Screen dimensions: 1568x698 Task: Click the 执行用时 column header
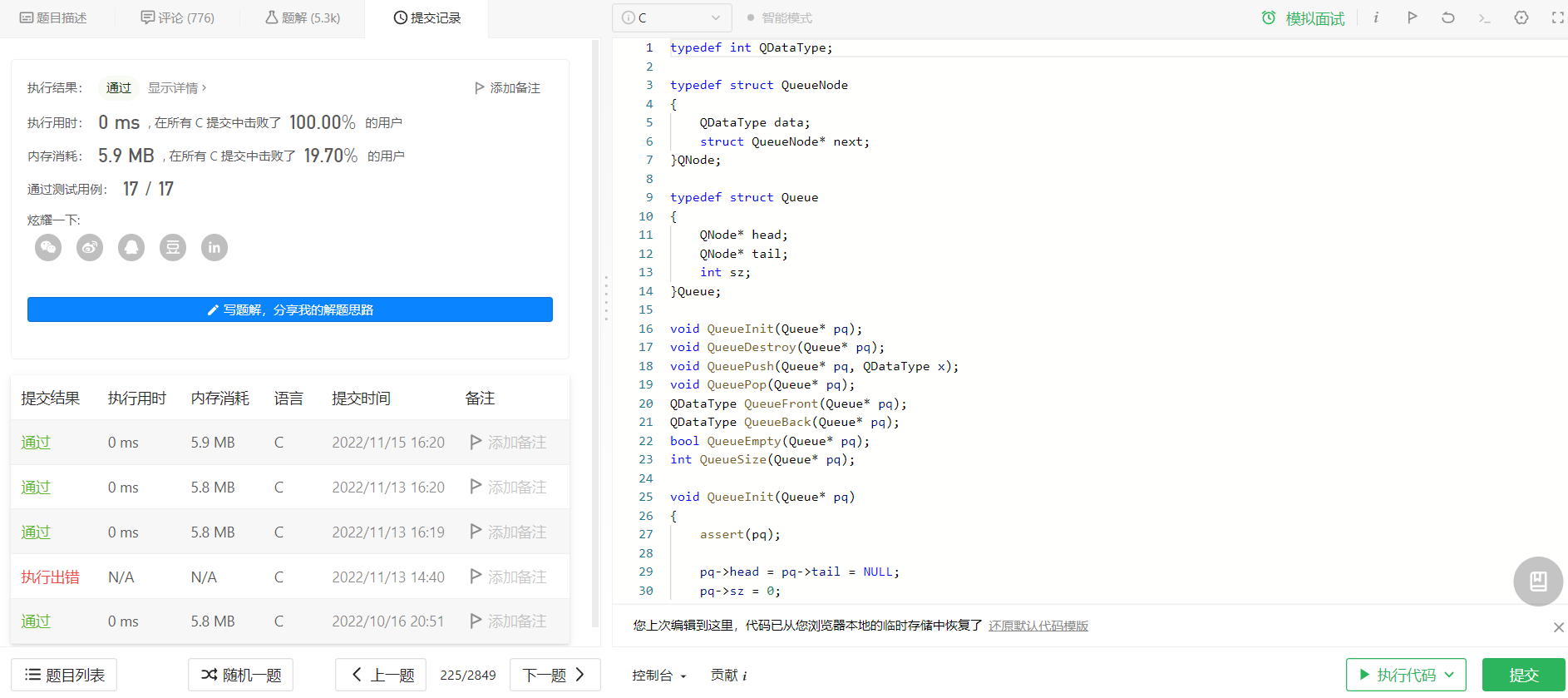point(137,399)
